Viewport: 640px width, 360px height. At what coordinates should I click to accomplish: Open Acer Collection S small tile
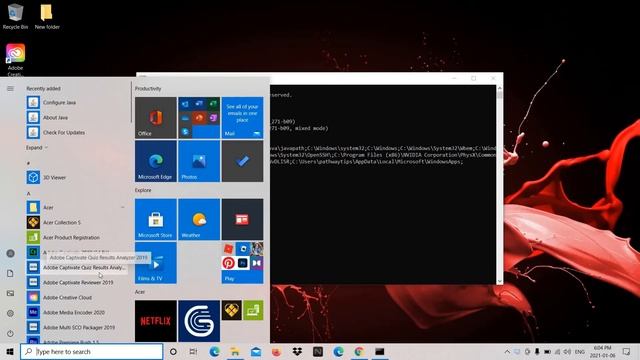[231, 310]
